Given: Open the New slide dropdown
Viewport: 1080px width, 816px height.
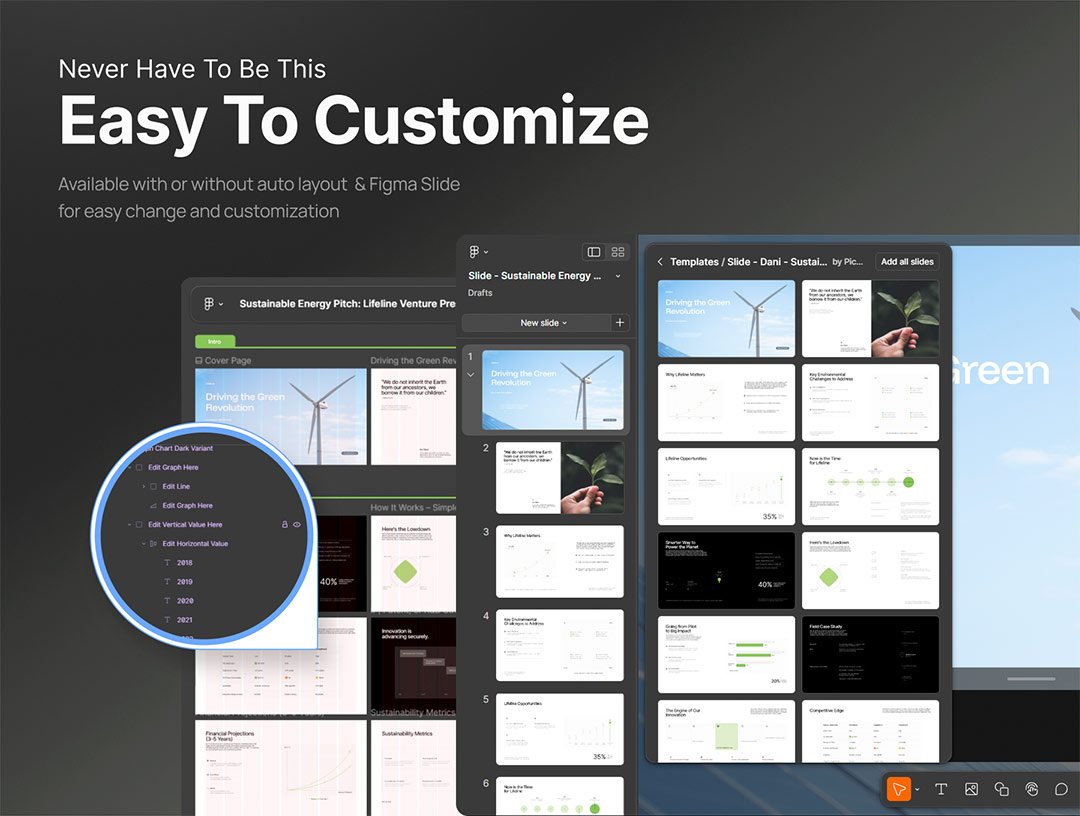Looking at the screenshot, I should 543,323.
